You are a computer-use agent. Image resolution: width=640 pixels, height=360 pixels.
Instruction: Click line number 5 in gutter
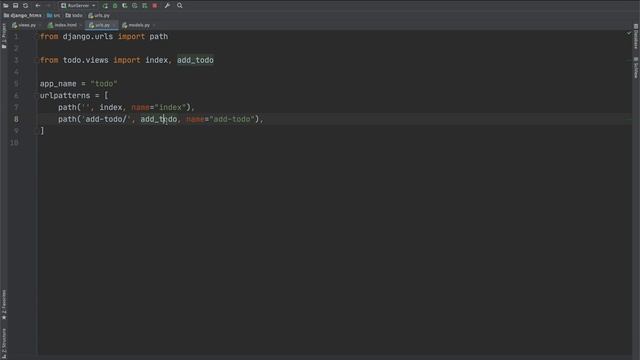pyautogui.click(x=16, y=84)
